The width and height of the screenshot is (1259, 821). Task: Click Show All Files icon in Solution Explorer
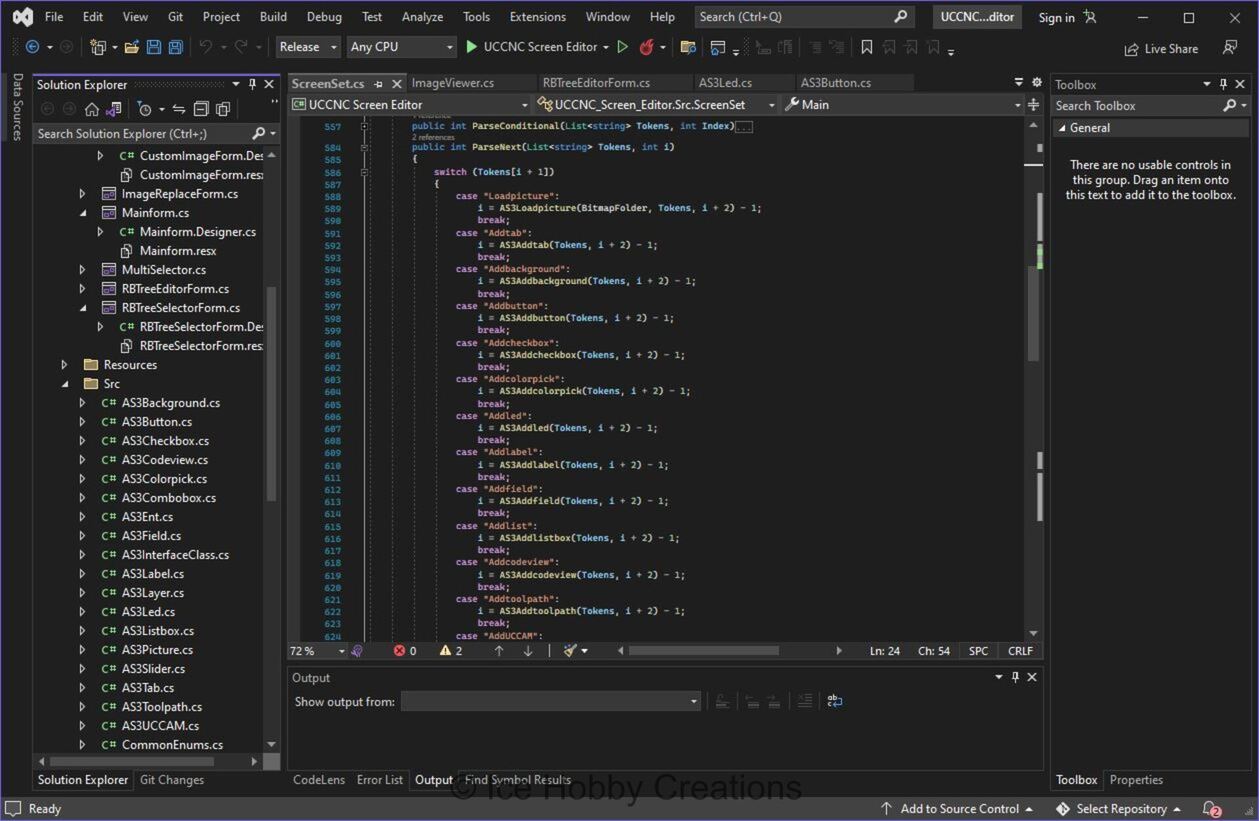click(x=223, y=109)
